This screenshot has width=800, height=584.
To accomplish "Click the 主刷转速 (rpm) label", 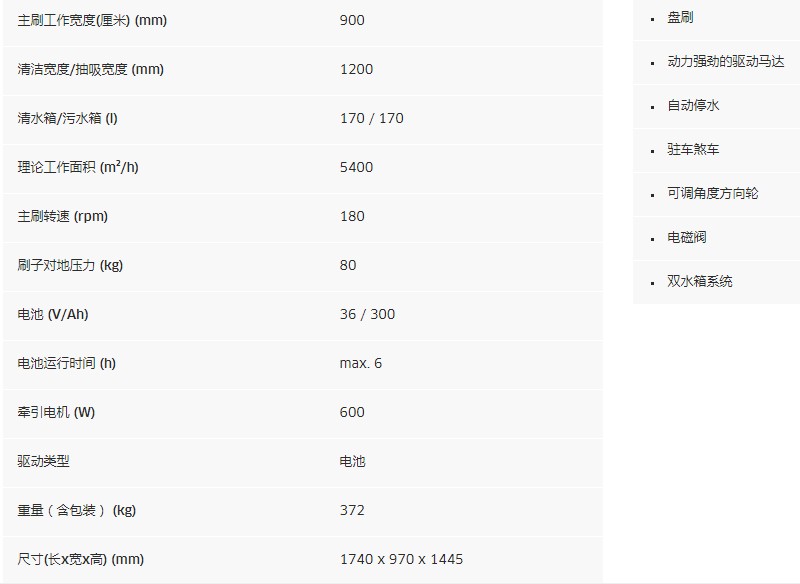I will click(x=62, y=216).
